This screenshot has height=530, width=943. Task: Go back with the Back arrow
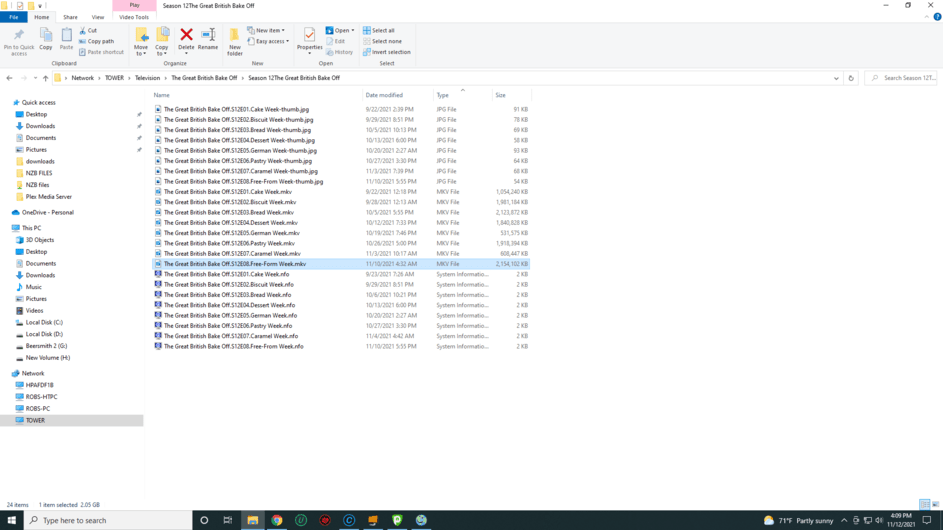coord(10,78)
